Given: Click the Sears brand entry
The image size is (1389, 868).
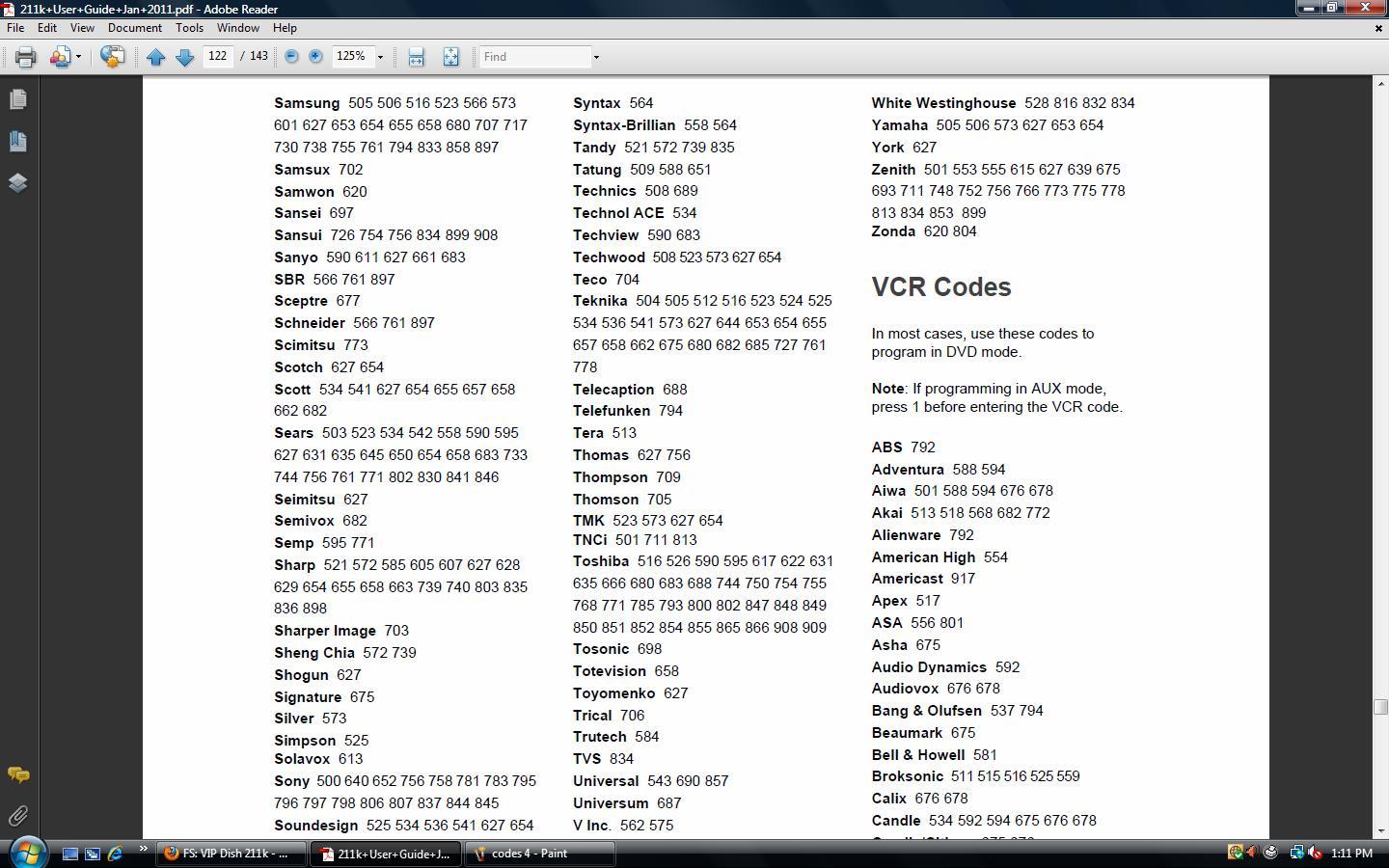Looking at the screenshot, I should (x=293, y=433).
